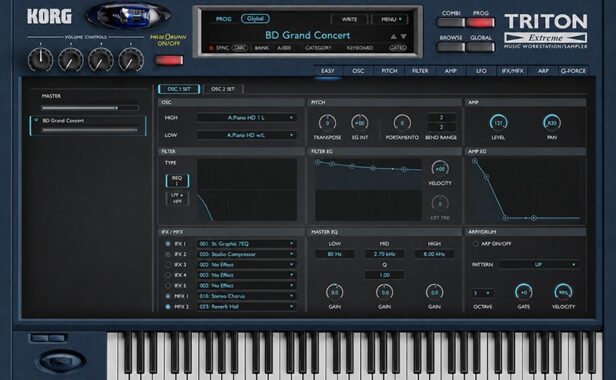
Task: Click the joystick controller below the panel
Action: click(x=62, y=361)
